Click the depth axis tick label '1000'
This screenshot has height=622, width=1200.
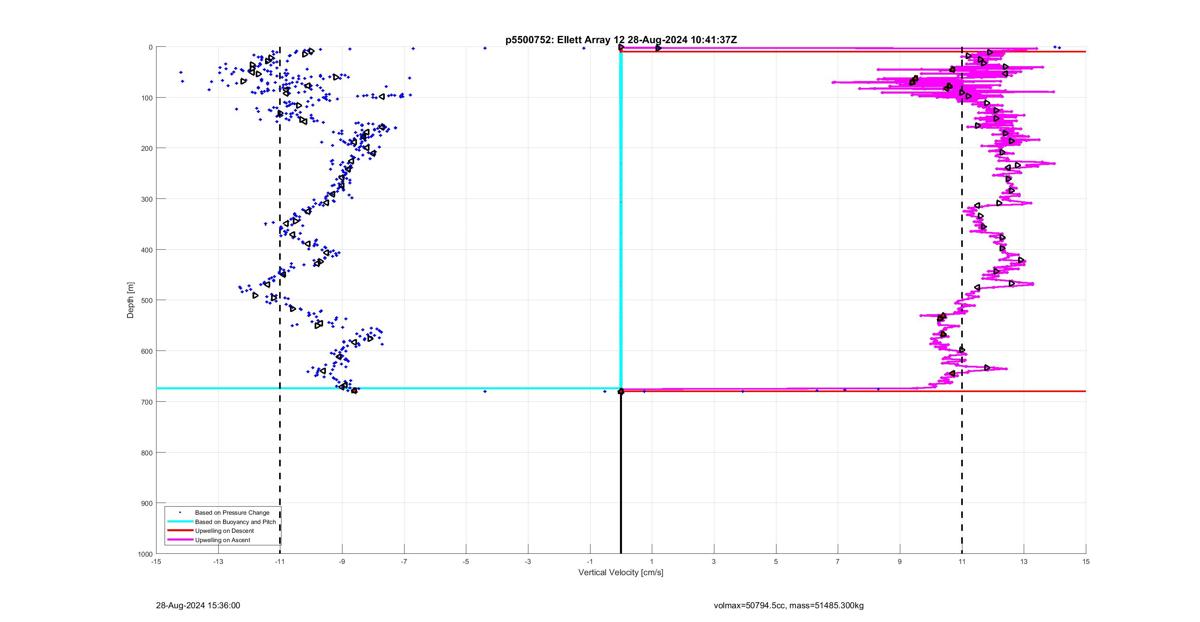(144, 554)
